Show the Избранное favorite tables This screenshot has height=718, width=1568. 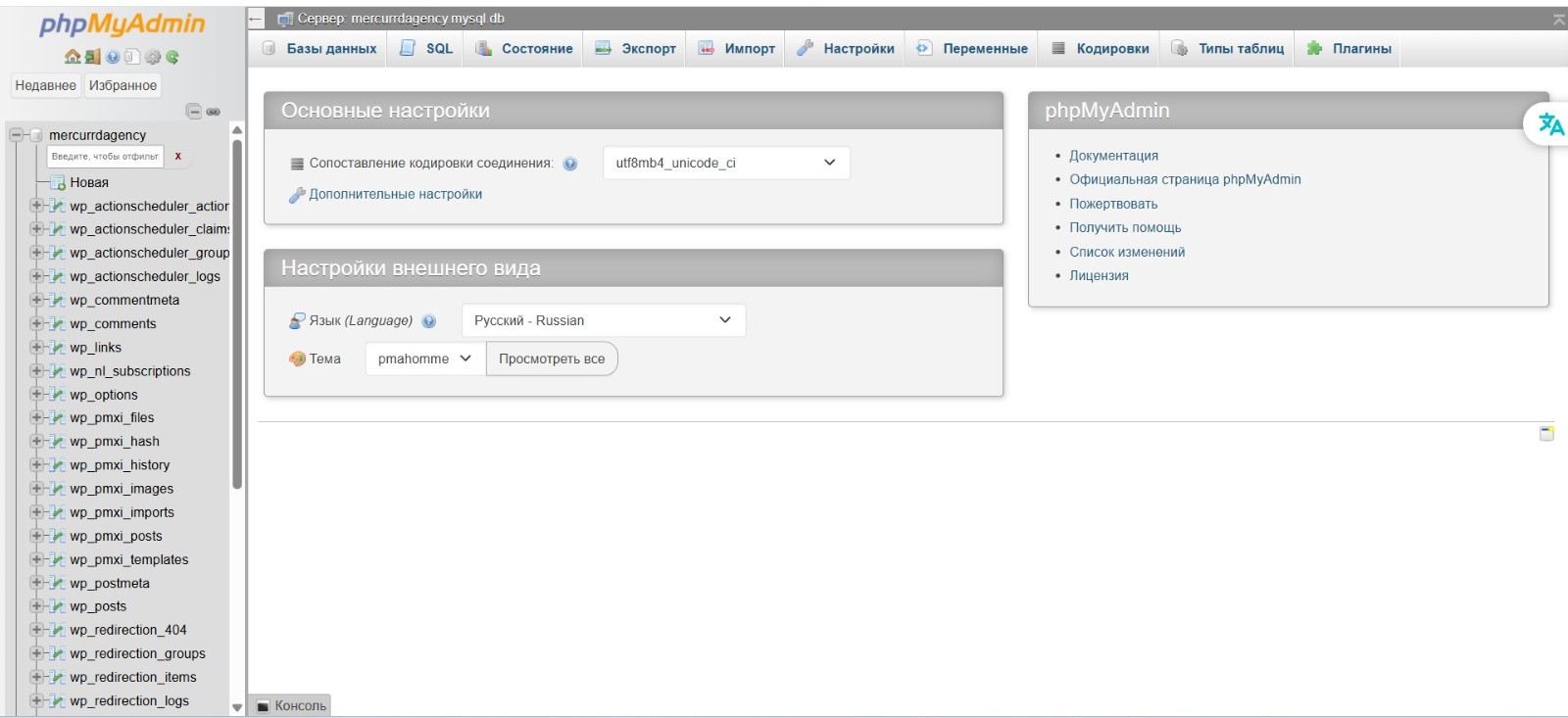click(122, 85)
